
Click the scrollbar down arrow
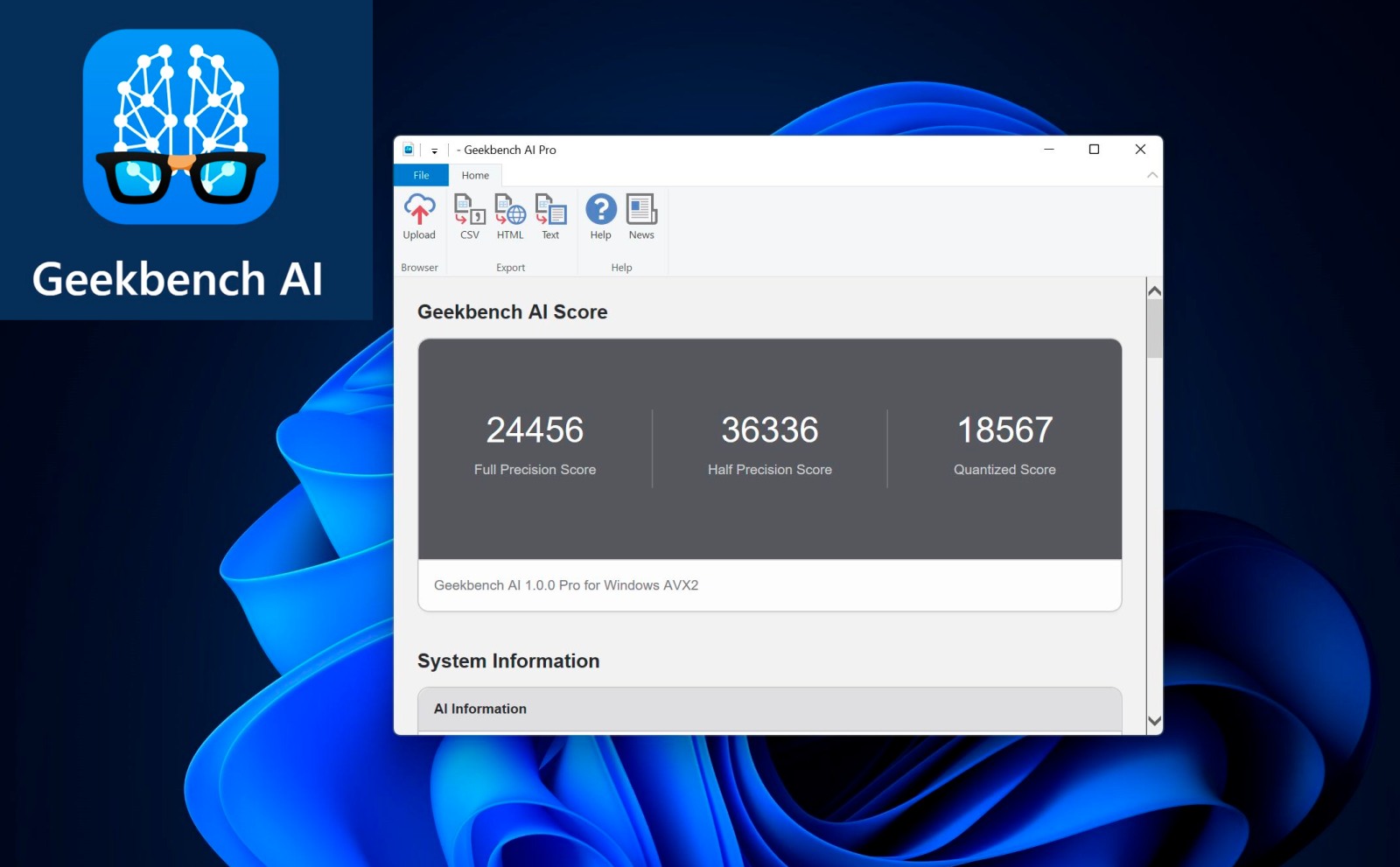tap(1155, 721)
